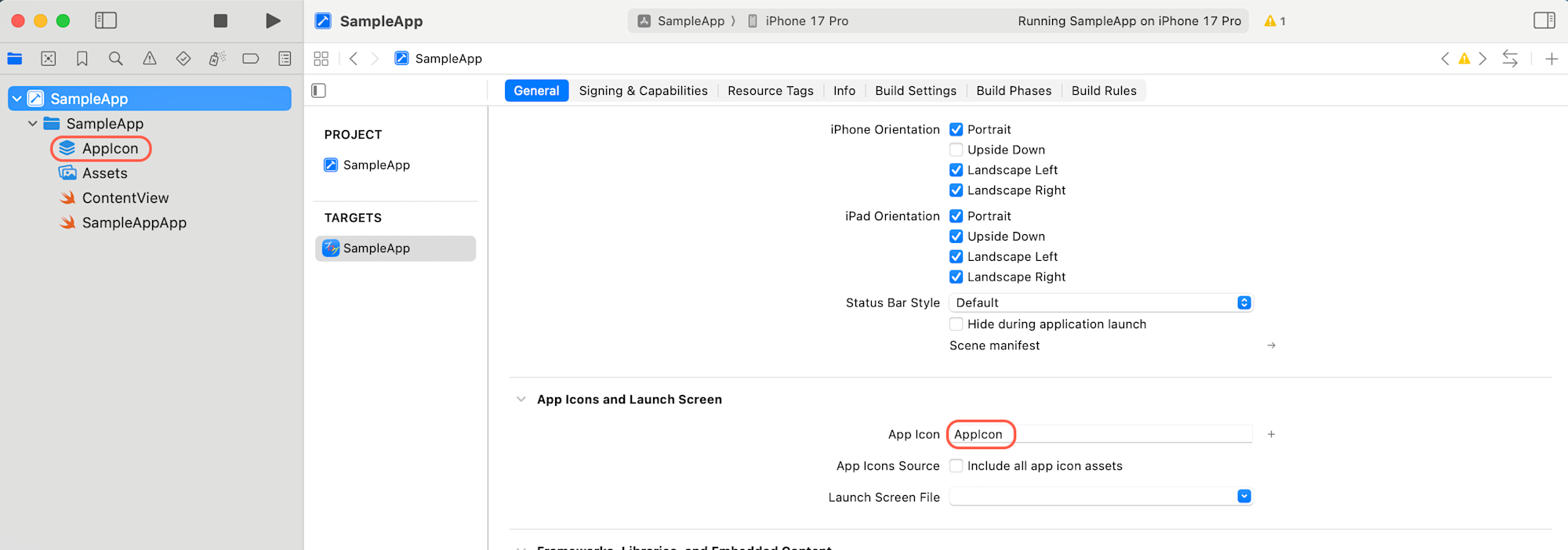Open the Source Control navigator icon
The height and width of the screenshot is (550, 1568).
pos(49,58)
